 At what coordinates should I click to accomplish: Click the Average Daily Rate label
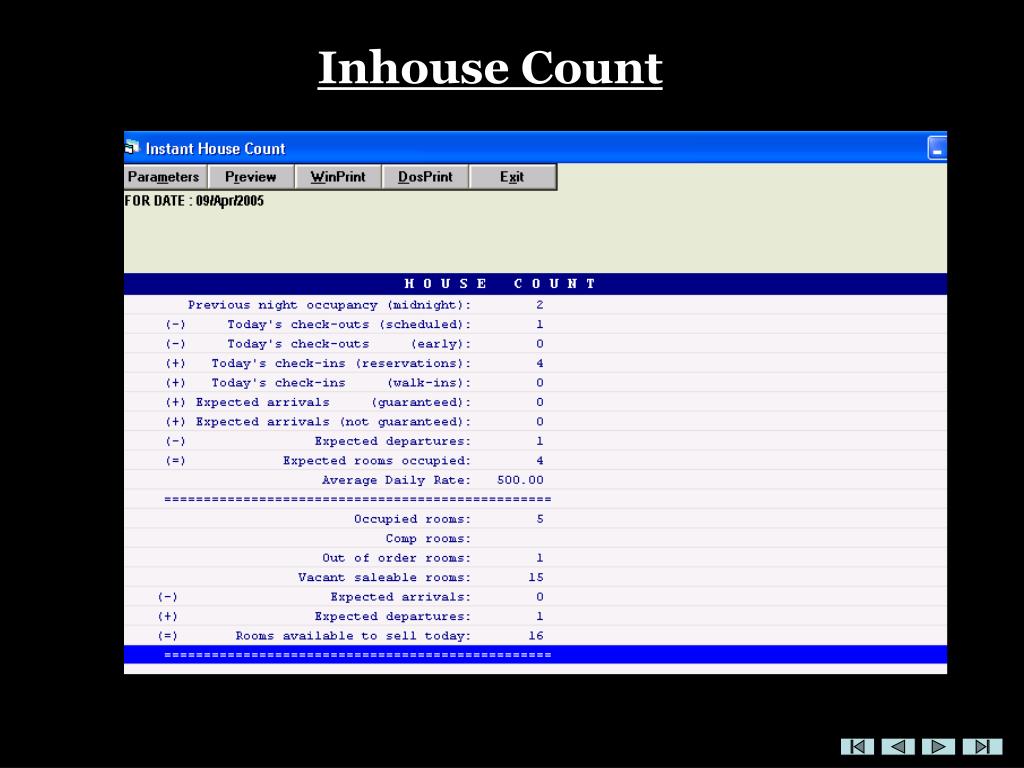396,480
